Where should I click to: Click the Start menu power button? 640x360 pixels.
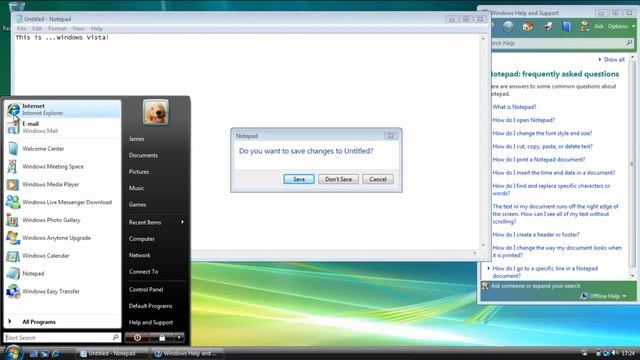tap(138, 338)
